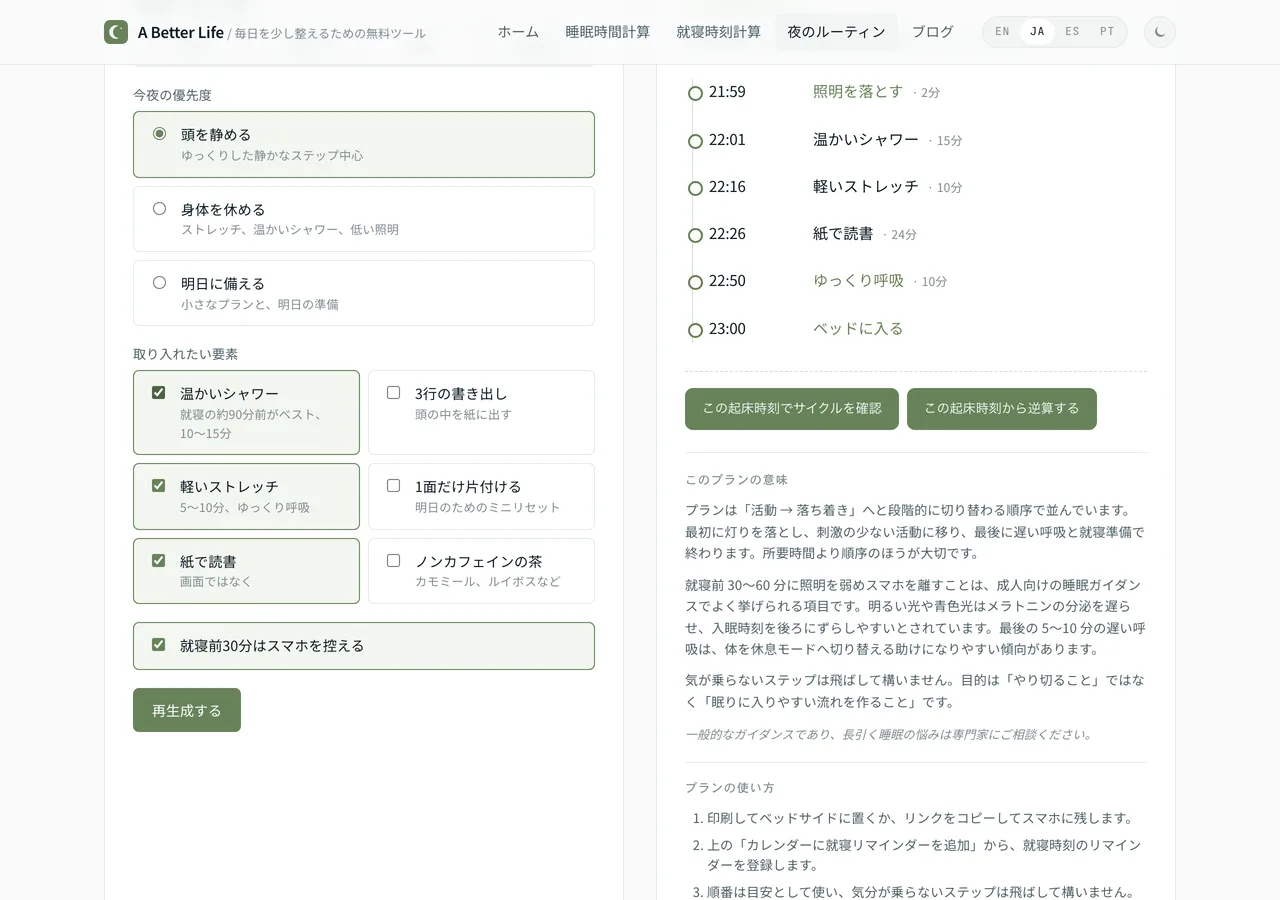Open the ブログ nav item
The image size is (1280, 900).
click(x=932, y=32)
